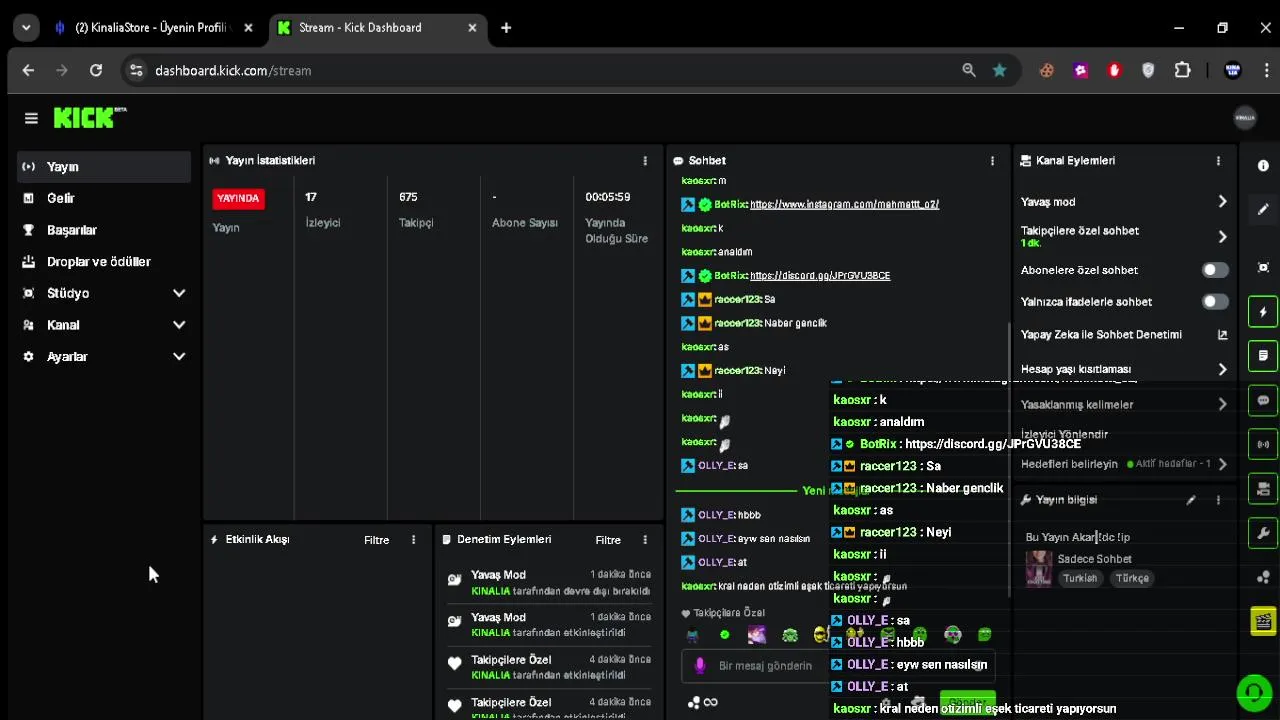1280x720 pixels.
Task: Click İzleyici Yönlendir option
Action: point(1064,435)
